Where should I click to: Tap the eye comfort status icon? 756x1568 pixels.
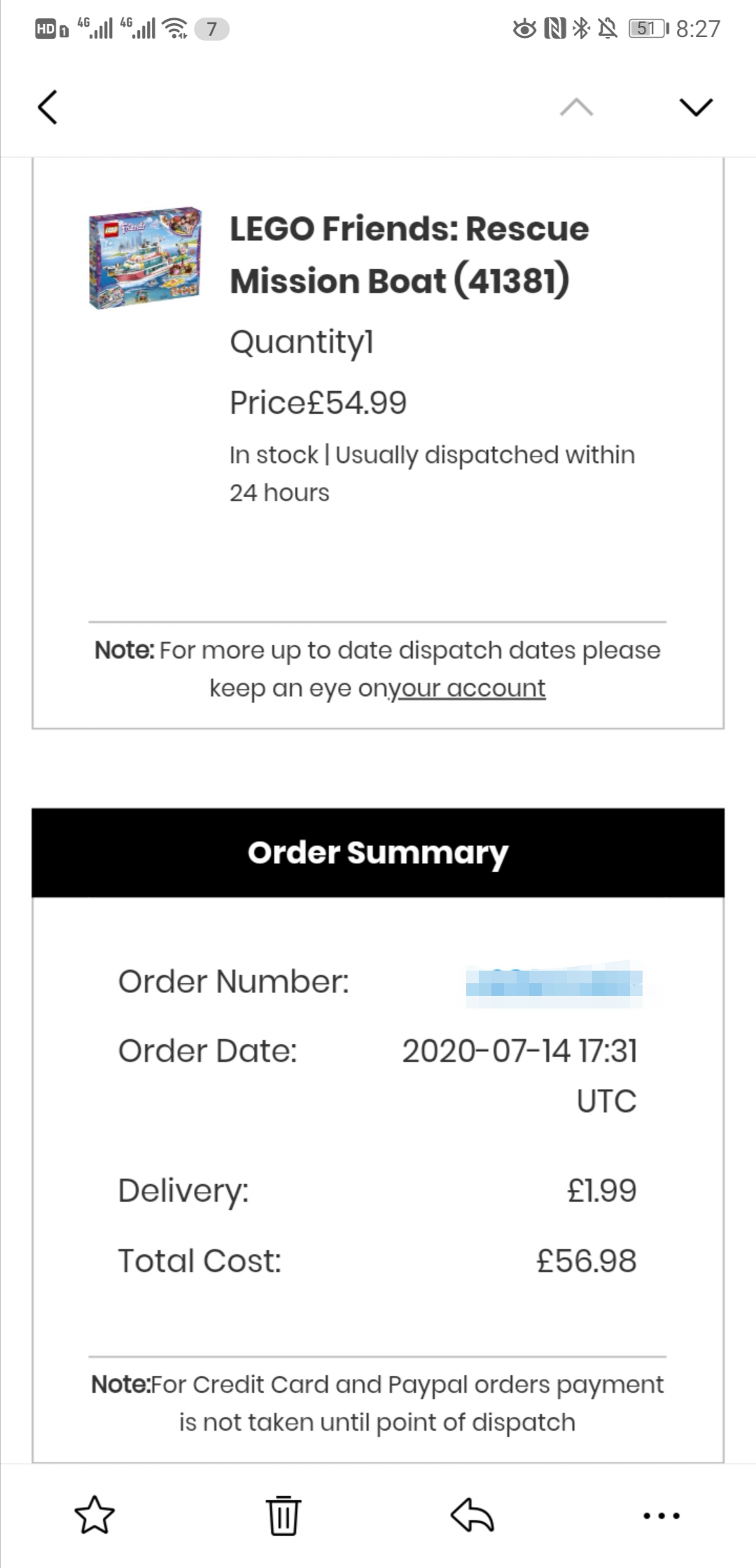[x=525, y=29]
